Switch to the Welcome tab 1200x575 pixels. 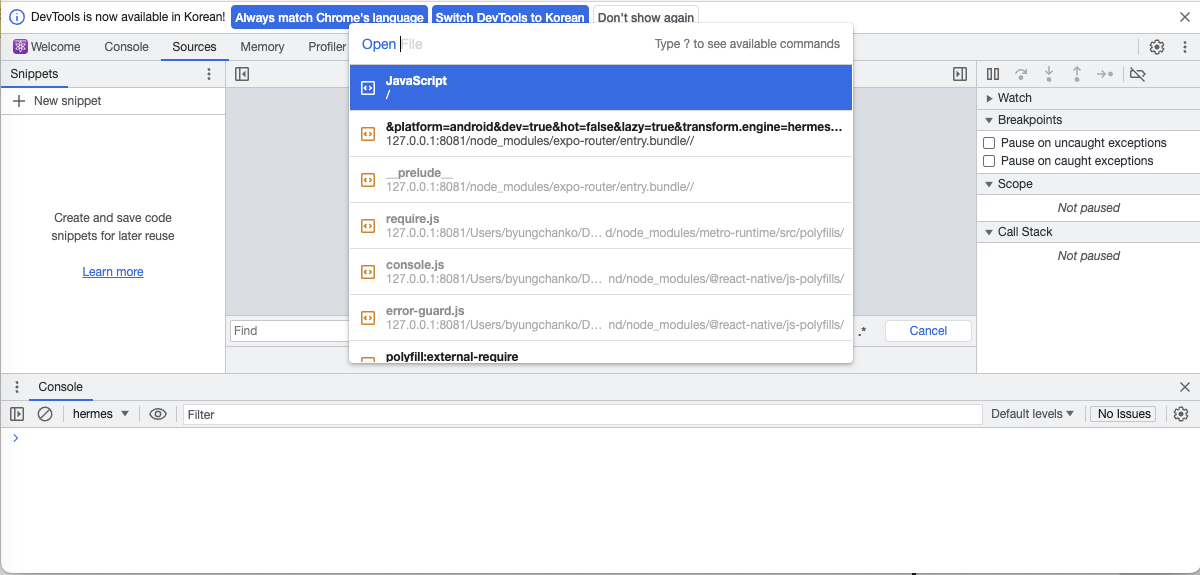pos(46,47)
